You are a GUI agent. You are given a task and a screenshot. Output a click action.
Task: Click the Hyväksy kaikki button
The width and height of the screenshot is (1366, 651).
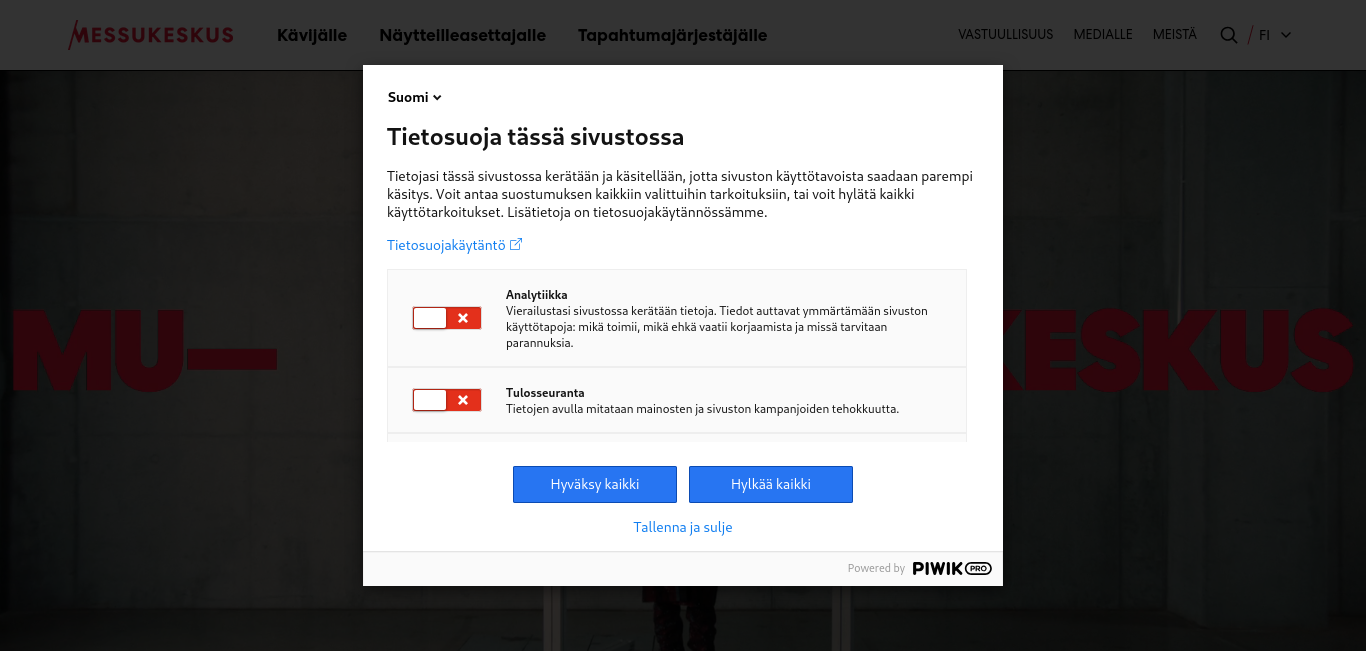(x=595, y=484)
